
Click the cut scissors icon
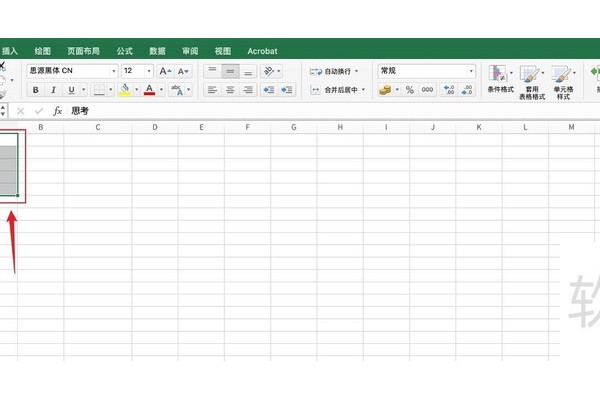pyautogui.click(x=2, y=66)
